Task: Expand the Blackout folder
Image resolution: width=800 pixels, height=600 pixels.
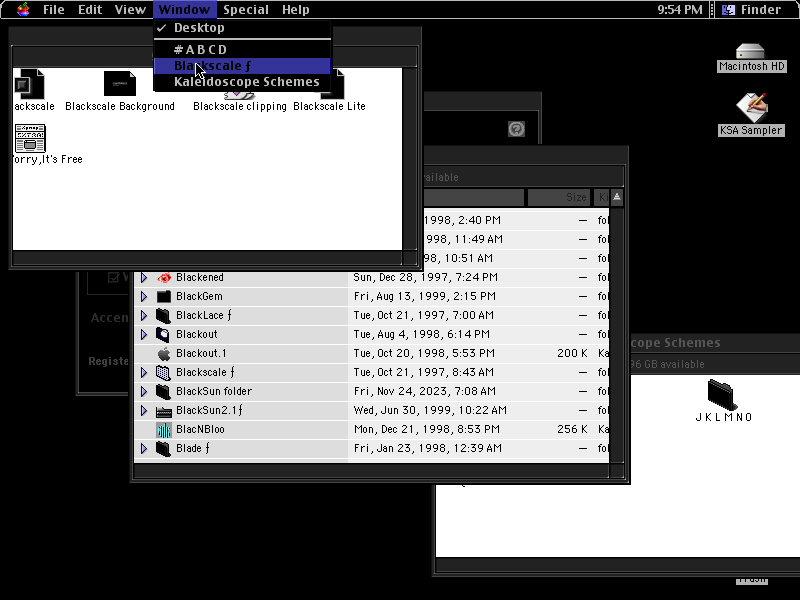Action: pos(144,334)
